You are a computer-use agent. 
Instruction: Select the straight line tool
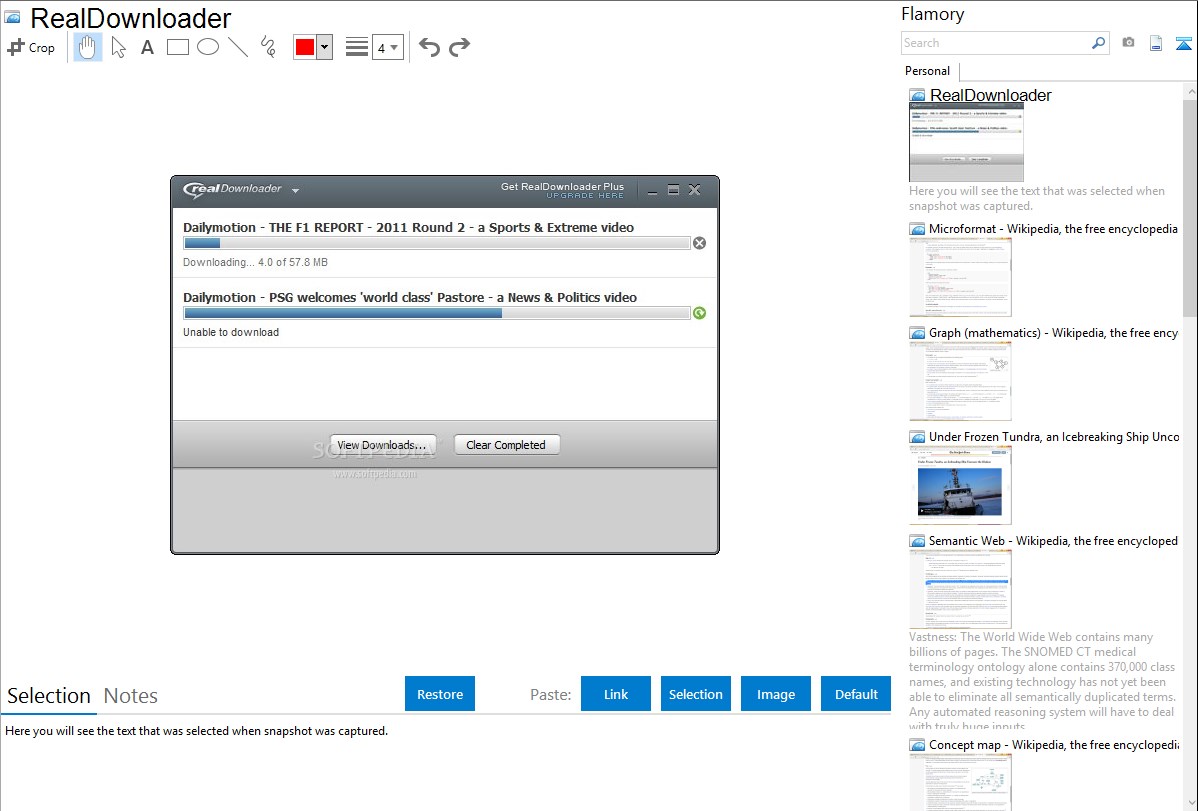tap(238, 47)
